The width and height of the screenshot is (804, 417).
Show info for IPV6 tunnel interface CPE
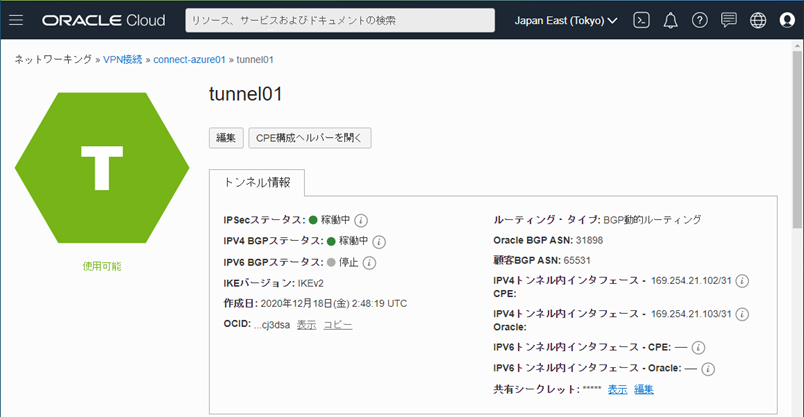698,348
